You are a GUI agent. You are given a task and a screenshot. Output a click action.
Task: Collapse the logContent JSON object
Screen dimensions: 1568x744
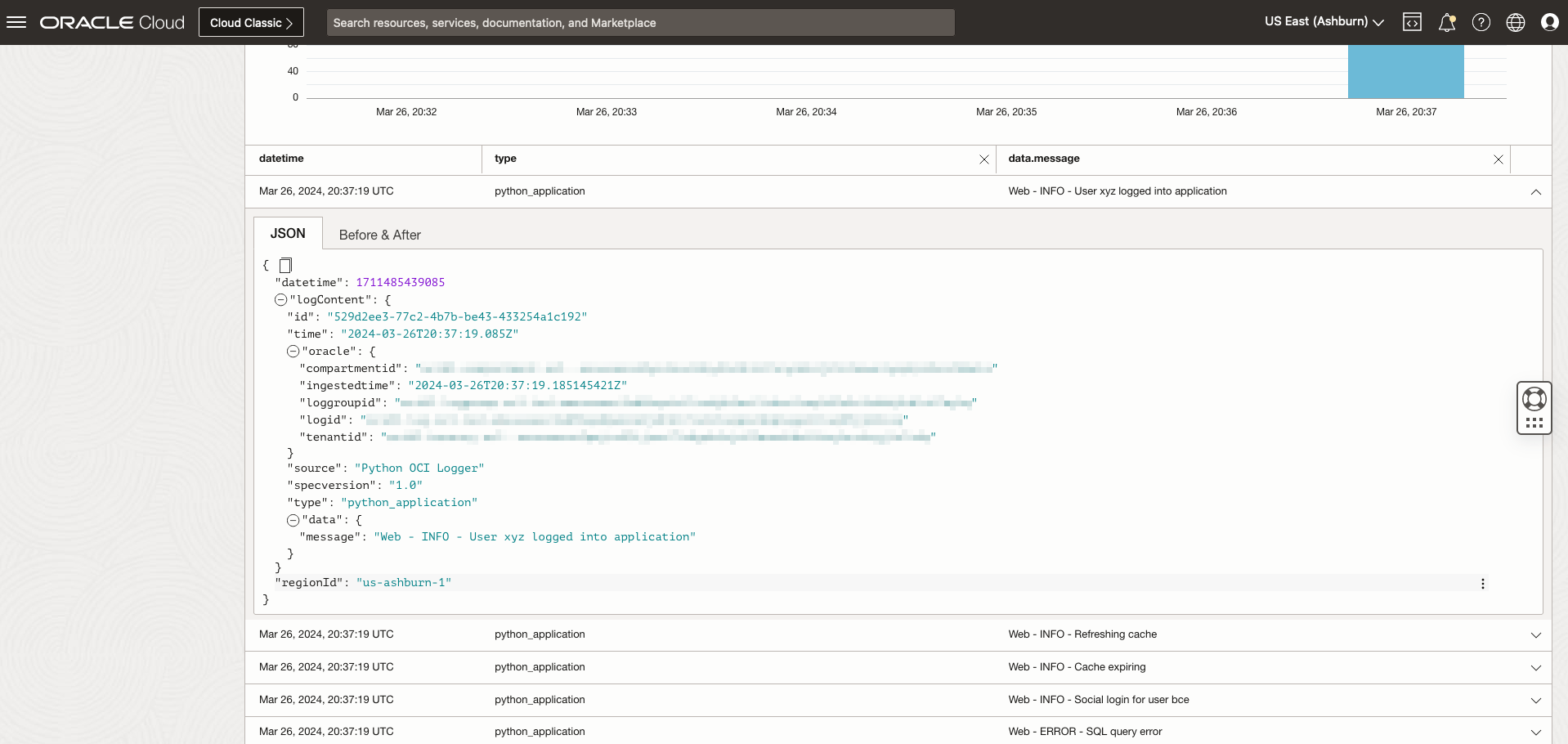[x=282, y=300]
